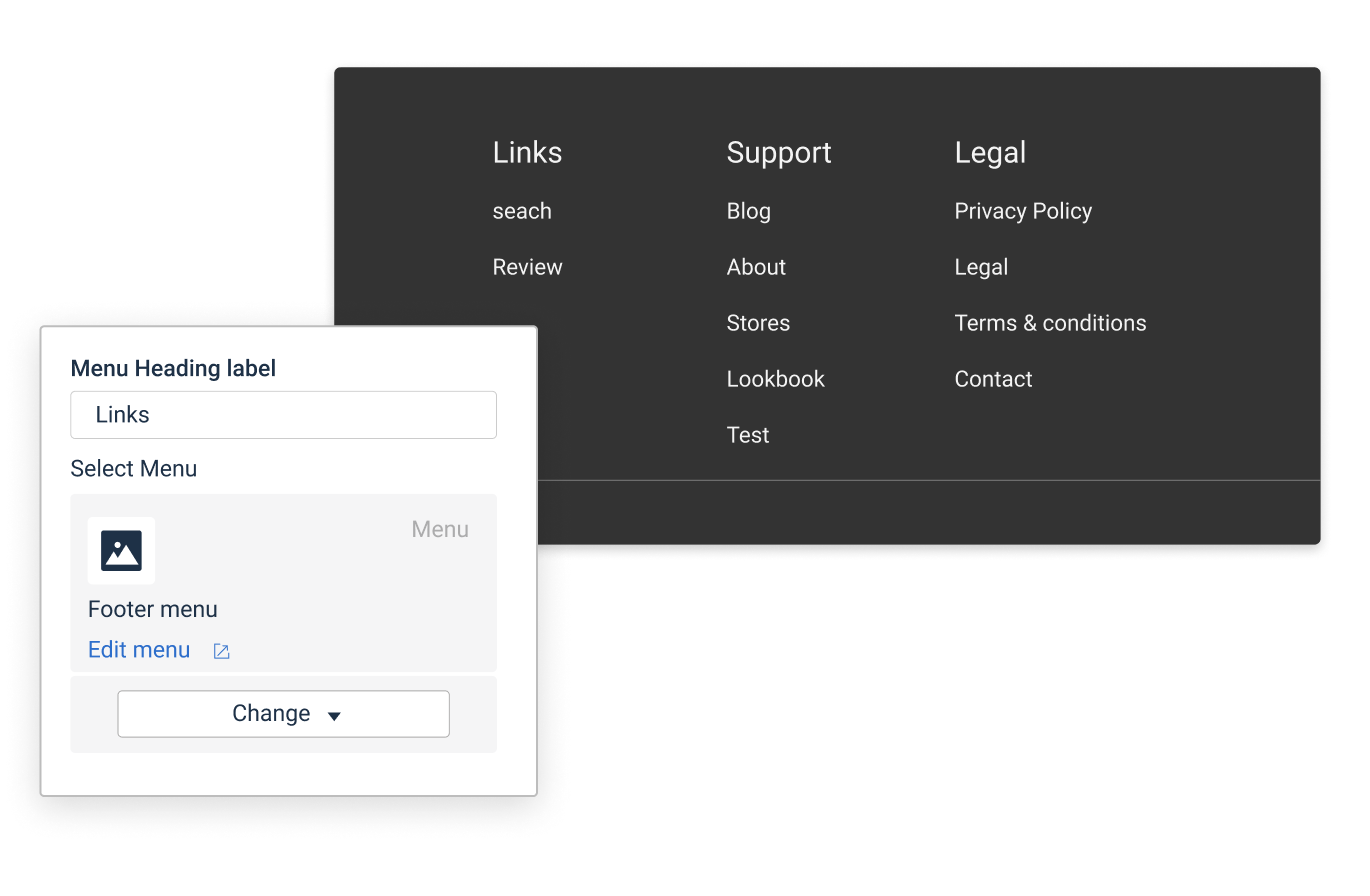Viewport: 1370px width, 896px height.
Task: Click inside the Menu Heading label text field
Action: (x=283, y=414)
